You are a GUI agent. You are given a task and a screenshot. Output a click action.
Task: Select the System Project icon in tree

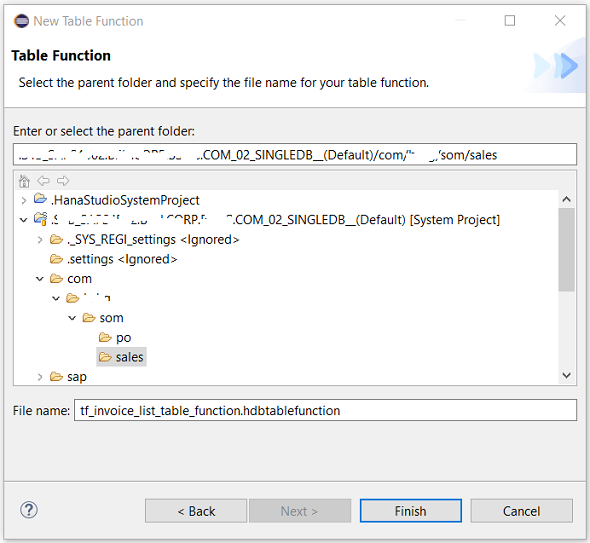click(x=40, y=219)
